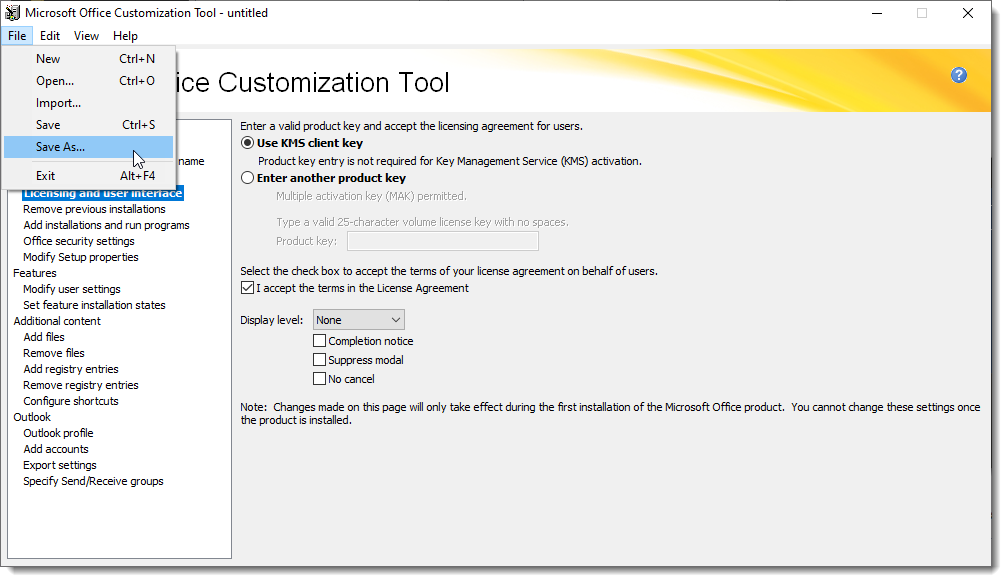Click the Product key input field
This screenshot has height=582, width=1007.
point(442,241)
